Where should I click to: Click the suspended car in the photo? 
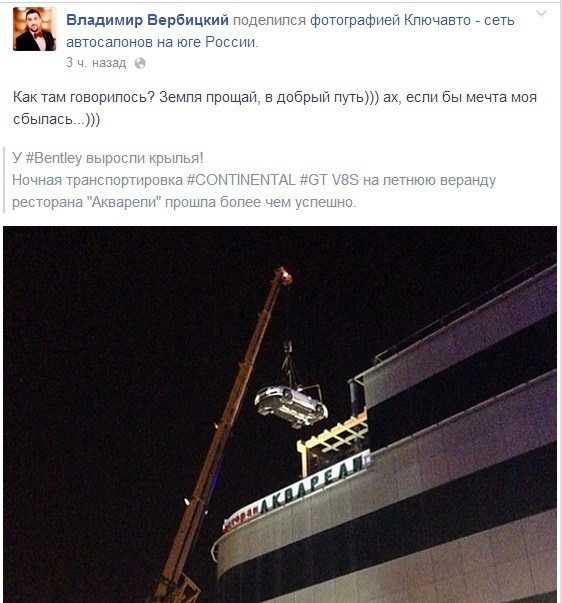pos(291,406)
